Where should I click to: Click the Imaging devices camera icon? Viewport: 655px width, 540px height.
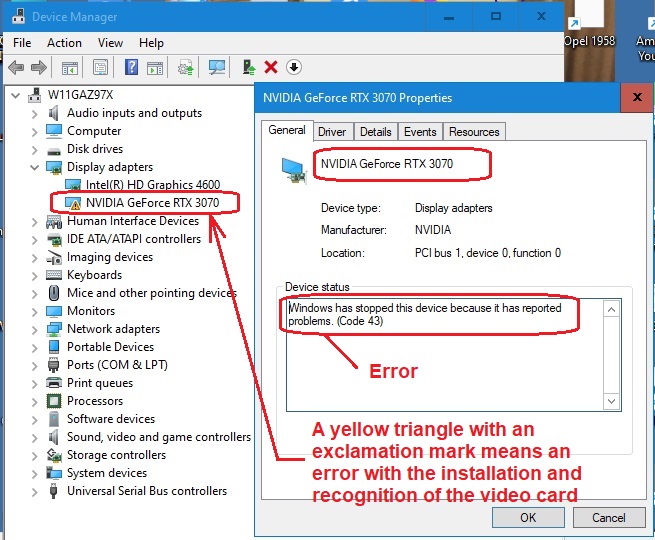pyautogui.click(x=54, y=257)
